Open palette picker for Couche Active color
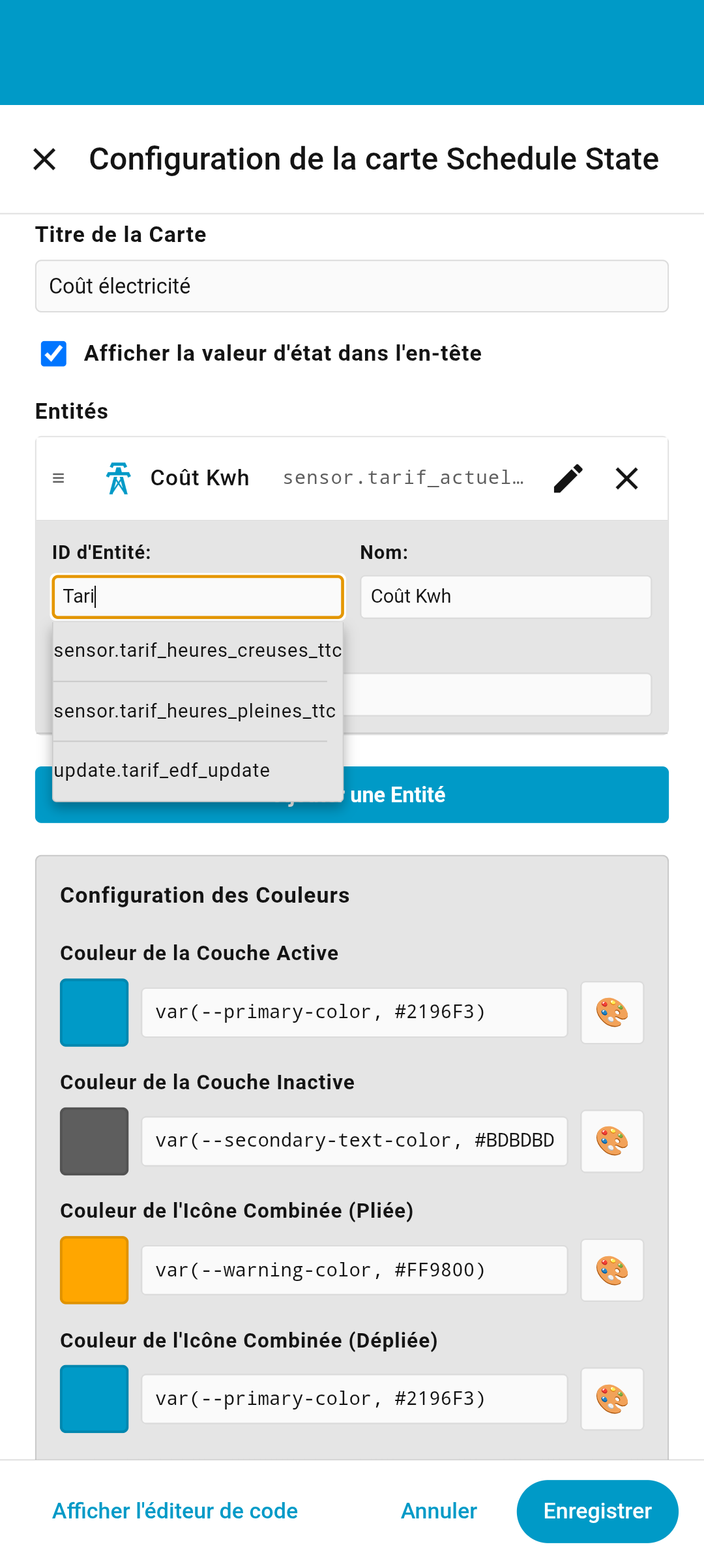Viewport: 704px width, 1568px height. [612, 1012]
